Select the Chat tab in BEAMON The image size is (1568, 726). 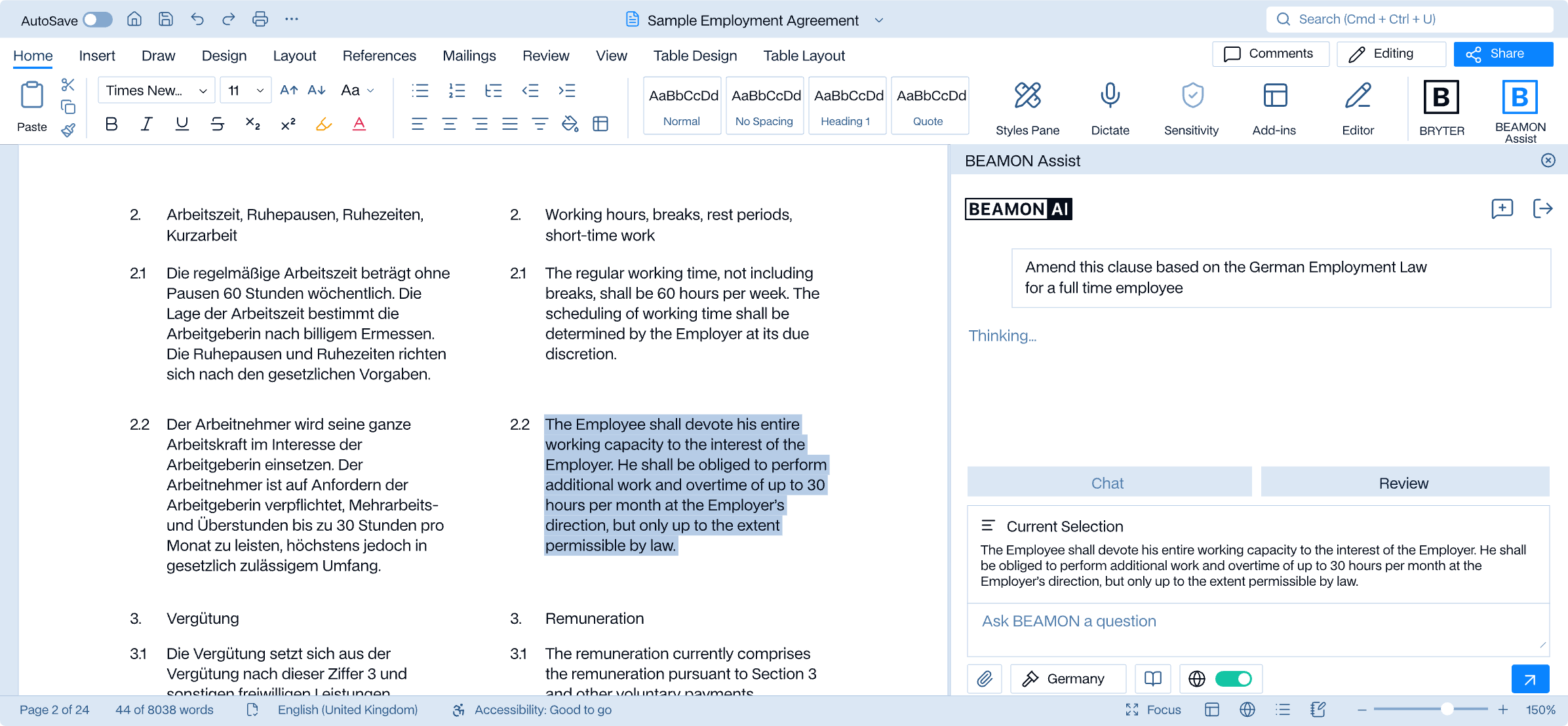click(x=1108, y=483)
